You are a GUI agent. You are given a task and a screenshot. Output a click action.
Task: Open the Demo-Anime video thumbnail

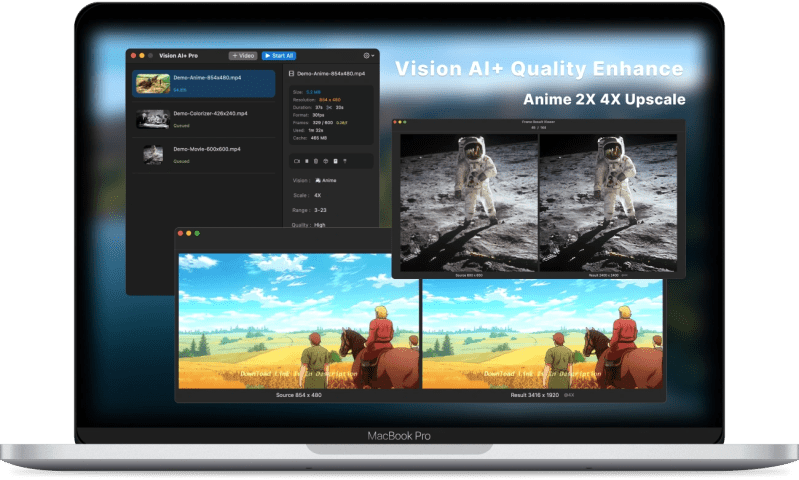(x=153, y=84)
